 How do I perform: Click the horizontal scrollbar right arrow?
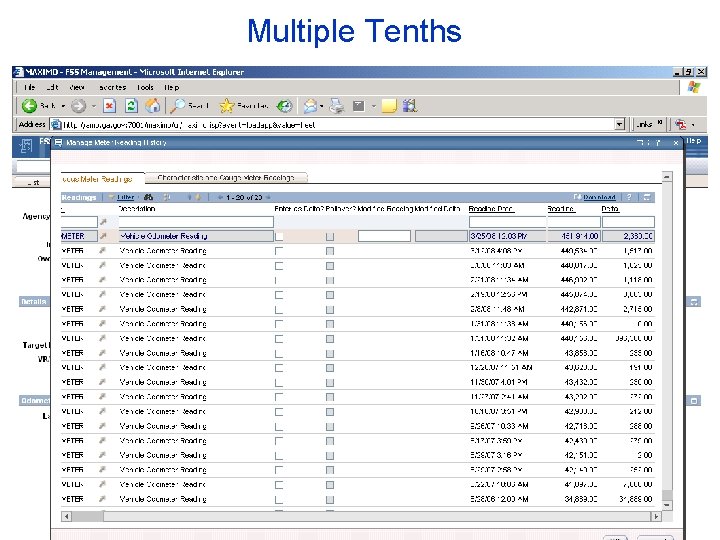pyautogui.click(x=656, y=517)
